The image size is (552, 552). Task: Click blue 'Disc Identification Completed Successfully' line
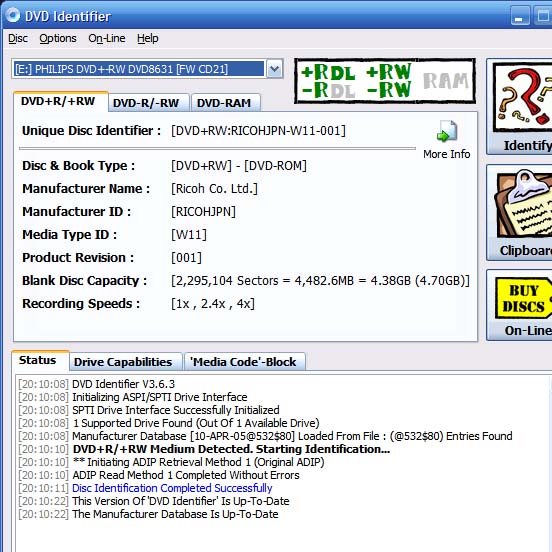coord(172,488)
